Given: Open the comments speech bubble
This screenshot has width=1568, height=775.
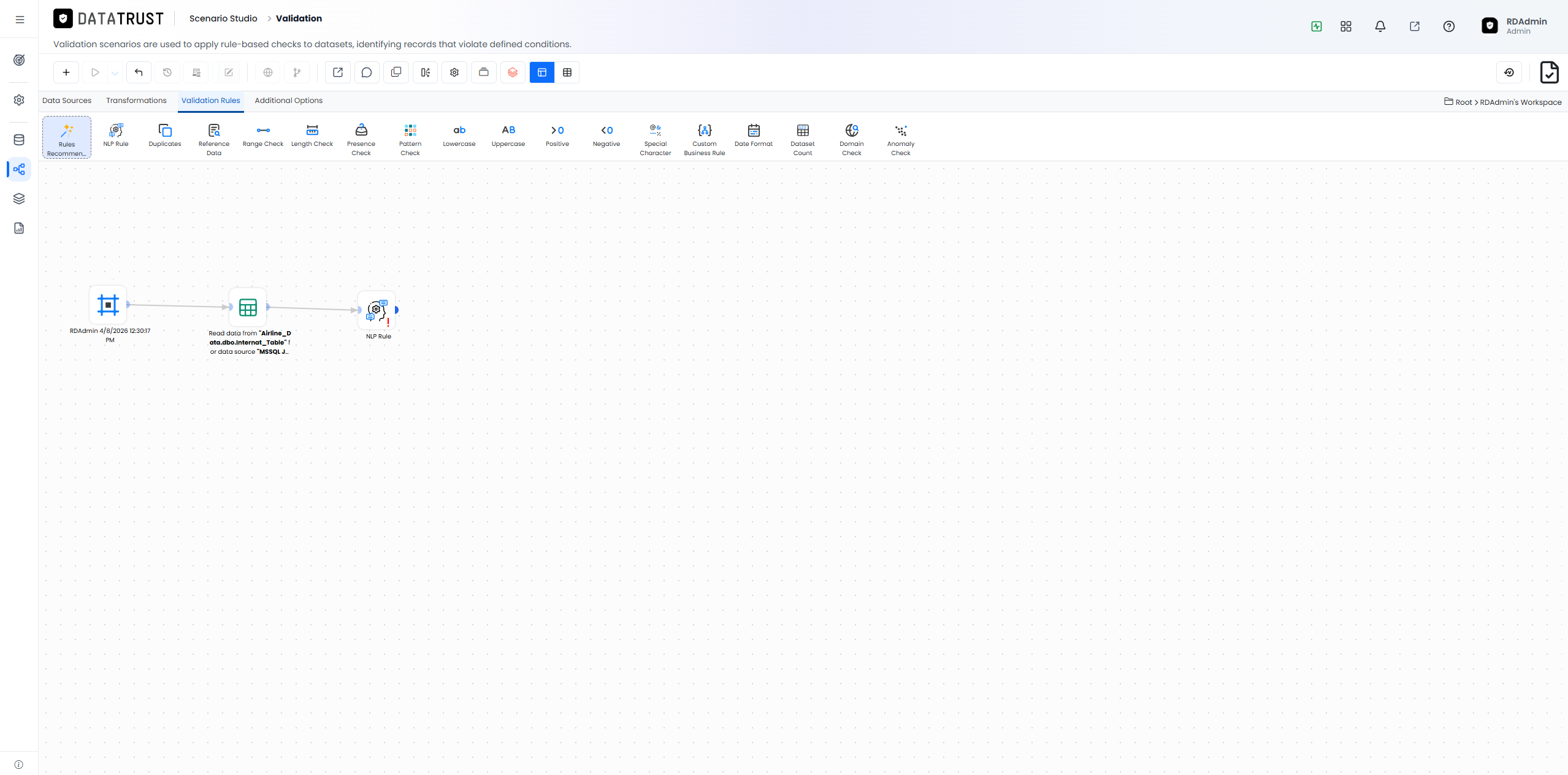Looking at the screenshot, I should click(x=367, y=72).
